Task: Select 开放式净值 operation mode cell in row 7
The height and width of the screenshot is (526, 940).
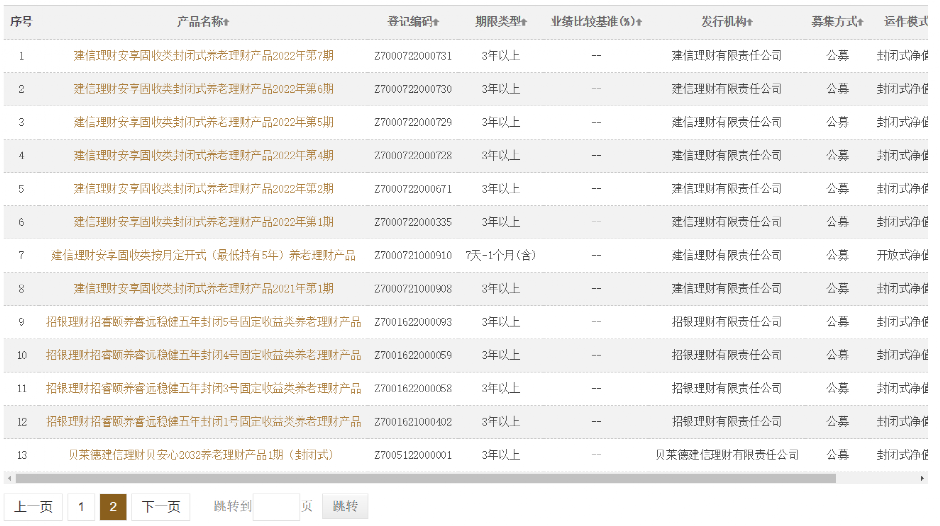Action: 902,256
